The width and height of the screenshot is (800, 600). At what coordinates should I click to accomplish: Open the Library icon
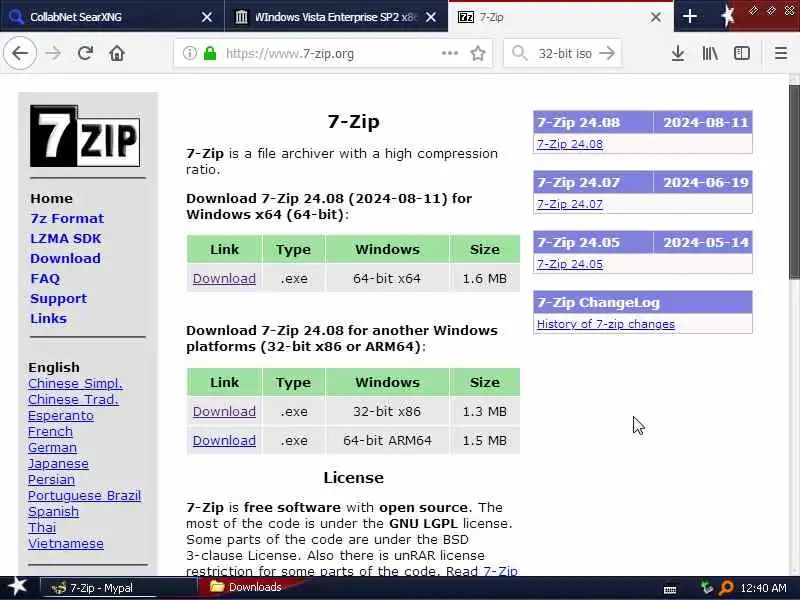[x=710, y=53]
